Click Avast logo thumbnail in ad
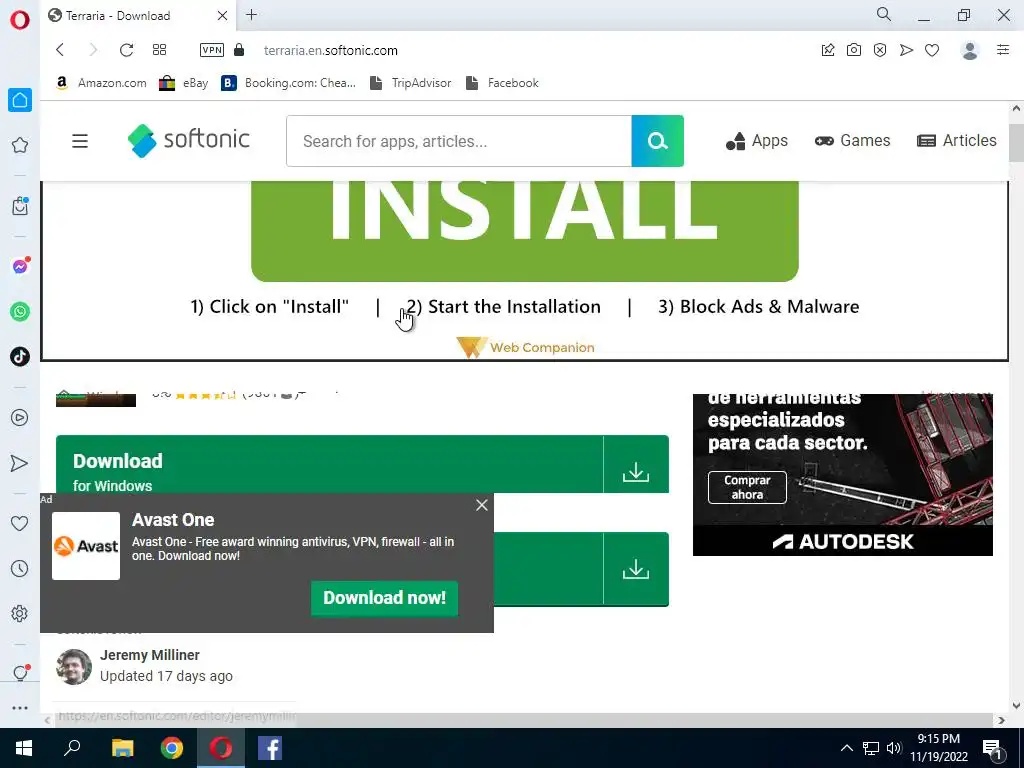1024x768 pixels. 86,546
